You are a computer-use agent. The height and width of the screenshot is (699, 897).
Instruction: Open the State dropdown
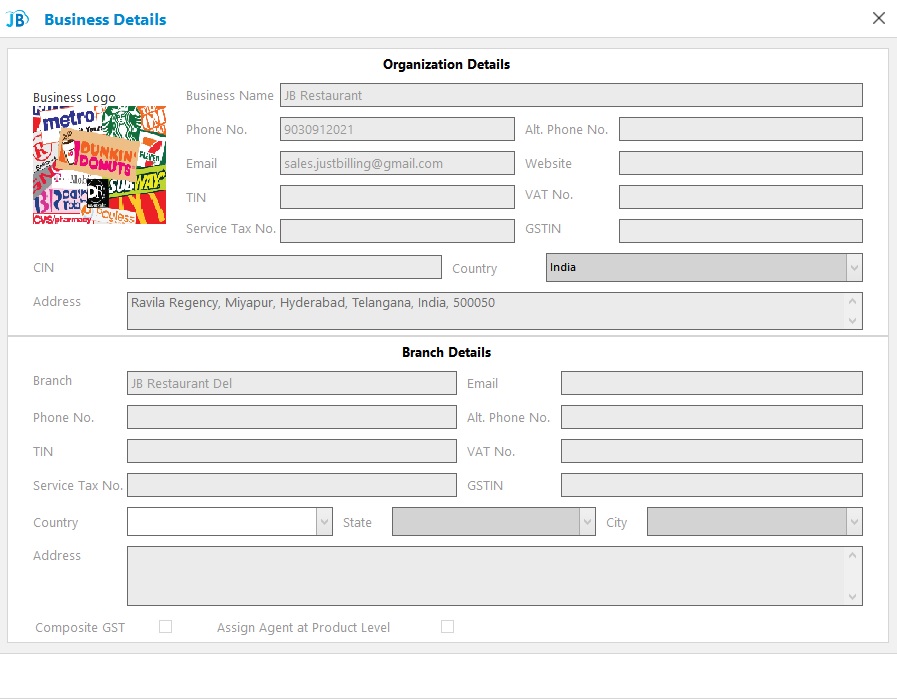(x=494, y=522)
